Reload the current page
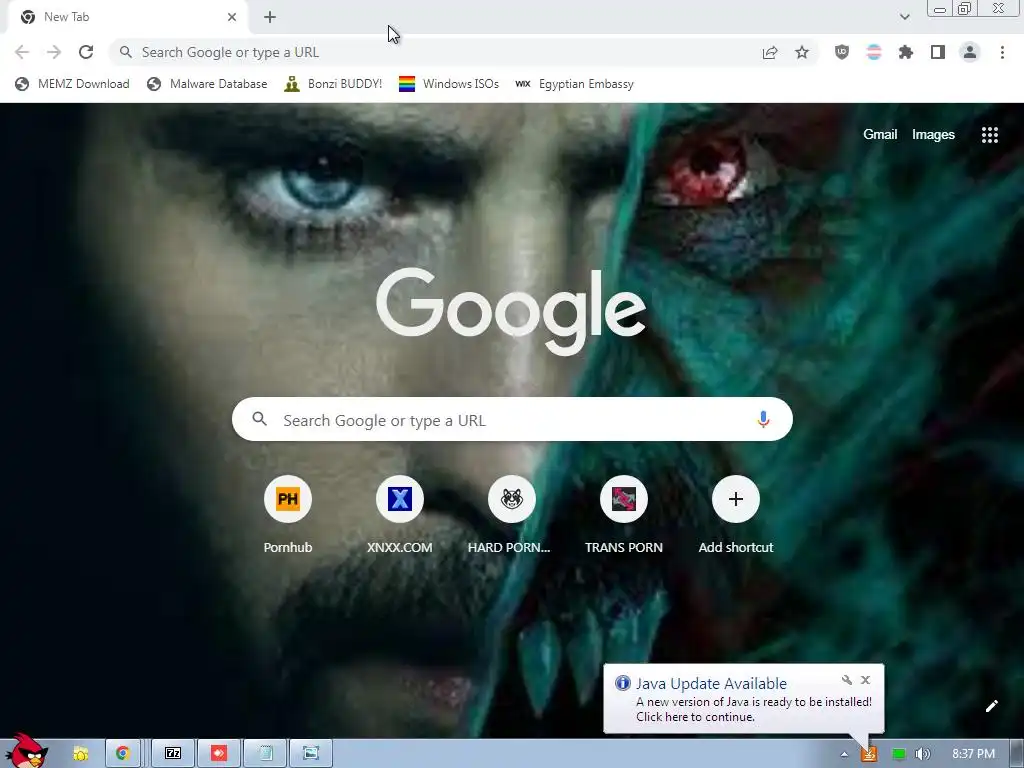 (x=86, y=52)
